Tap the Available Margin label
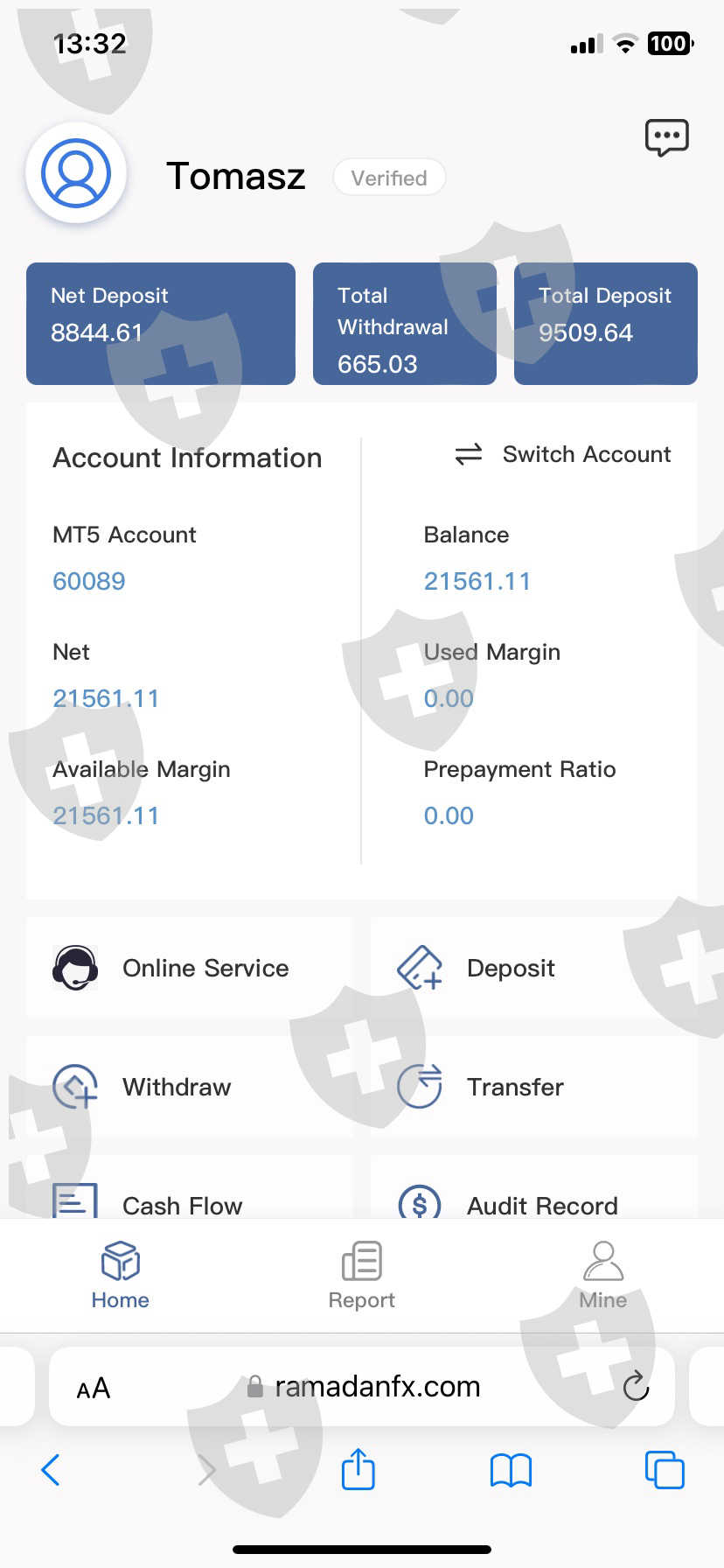Screen dimensions: 724x1568 (x=142, y=769)
